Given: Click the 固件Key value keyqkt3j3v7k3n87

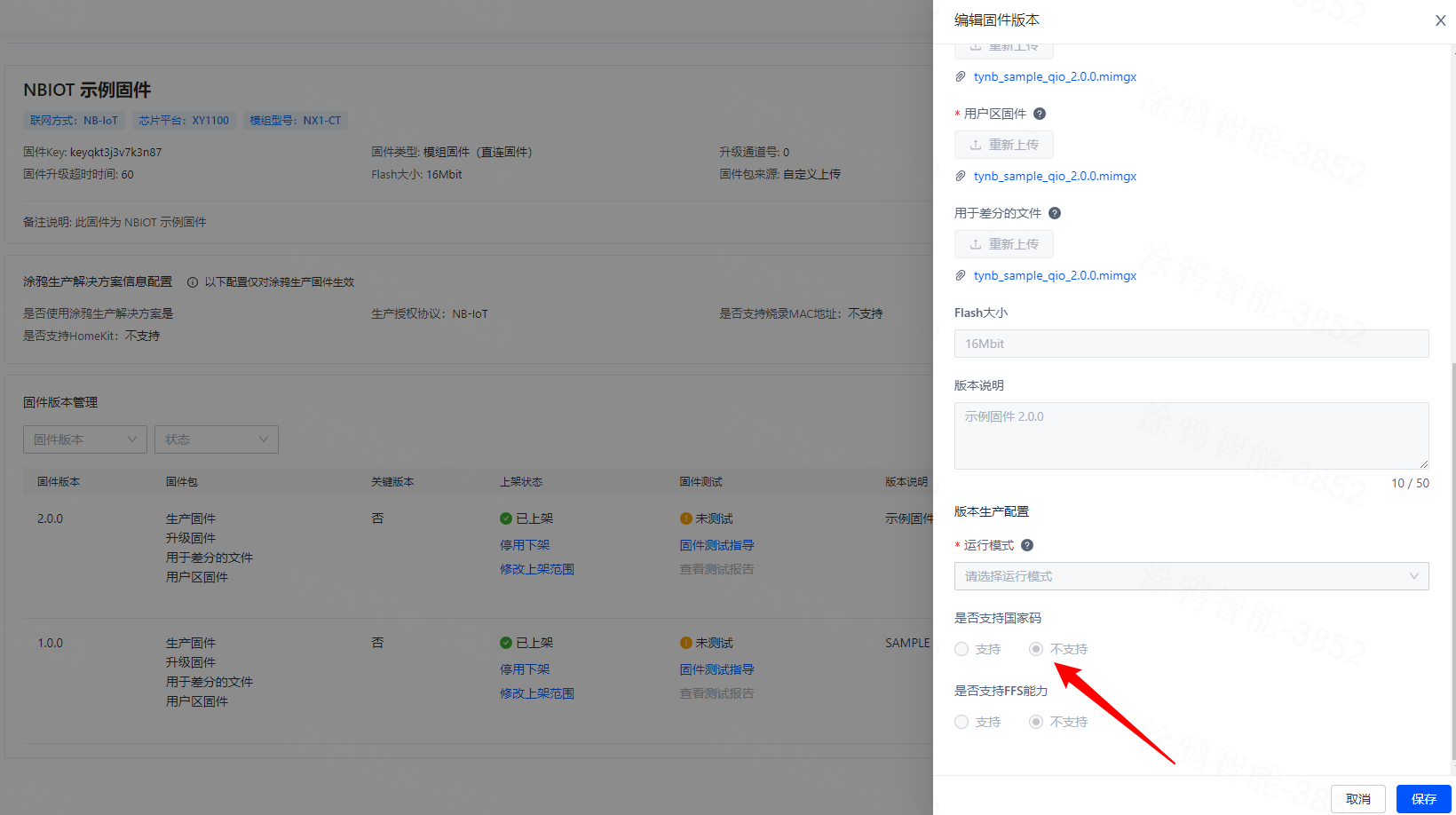Looking at the screenshot, I should pos(116,152).
